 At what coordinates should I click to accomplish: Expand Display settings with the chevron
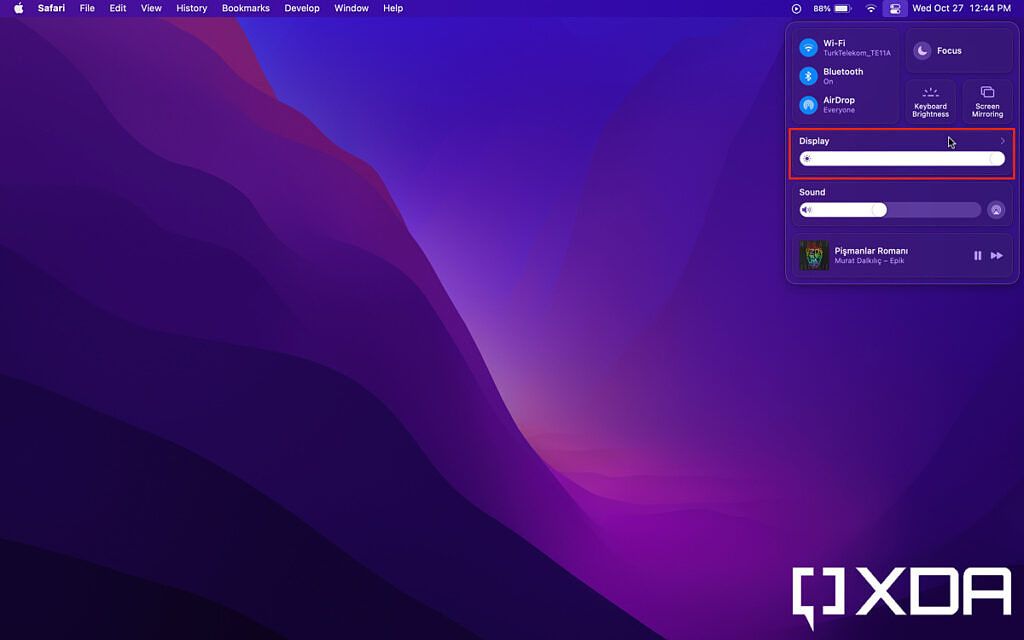tap(1003, 141)
